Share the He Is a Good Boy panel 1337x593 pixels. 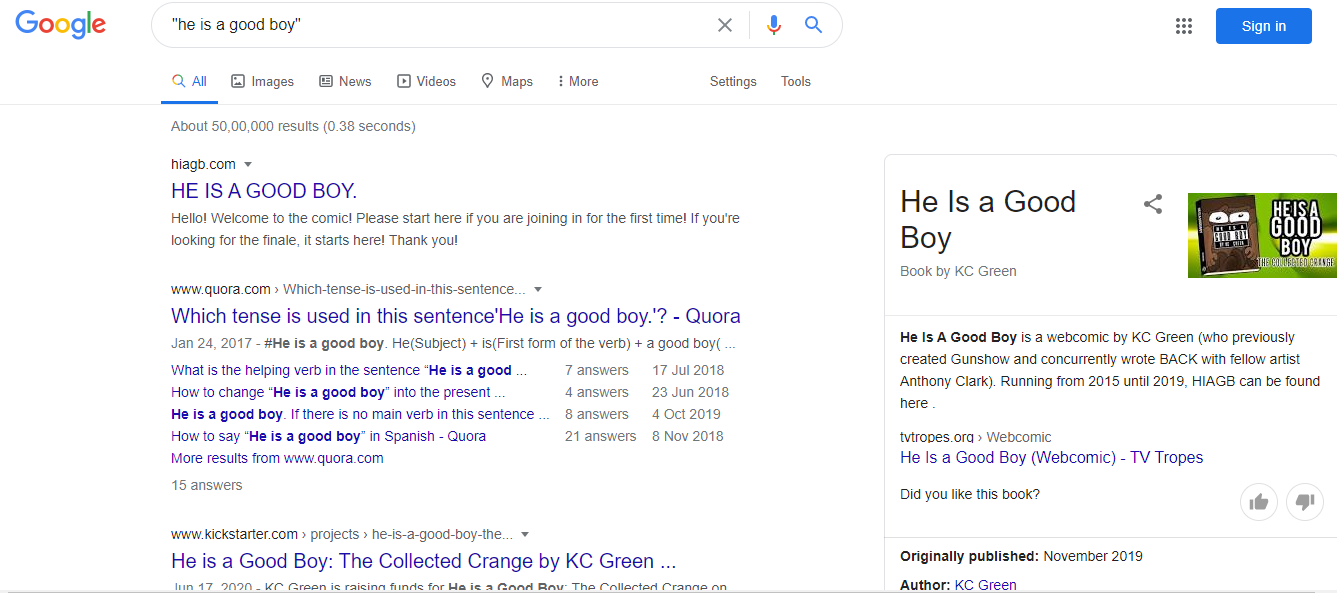[1153, 205]
